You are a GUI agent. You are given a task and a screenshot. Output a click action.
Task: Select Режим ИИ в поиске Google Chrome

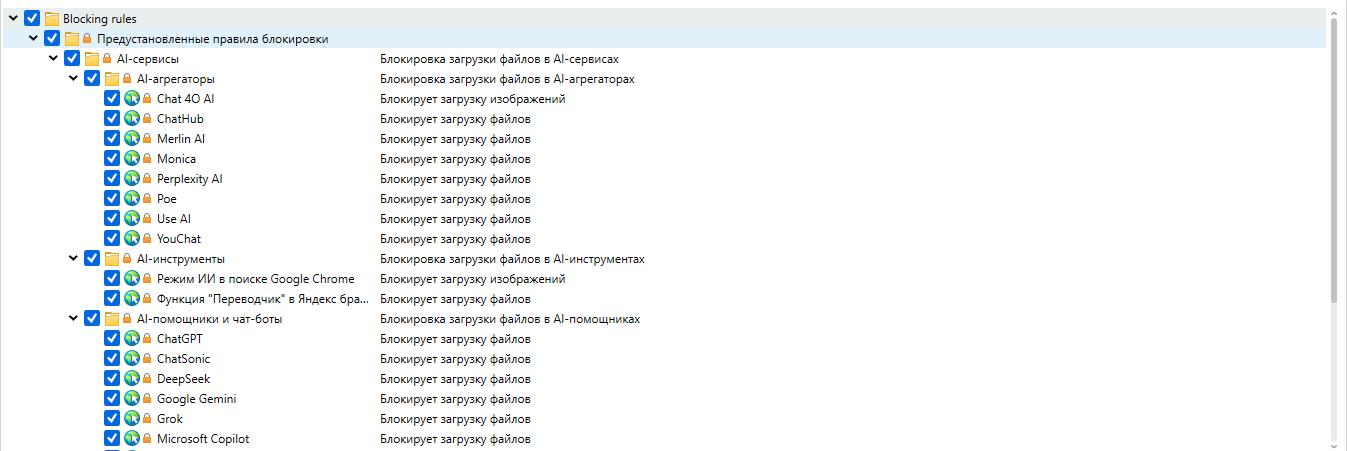click(x=255, y=279)
